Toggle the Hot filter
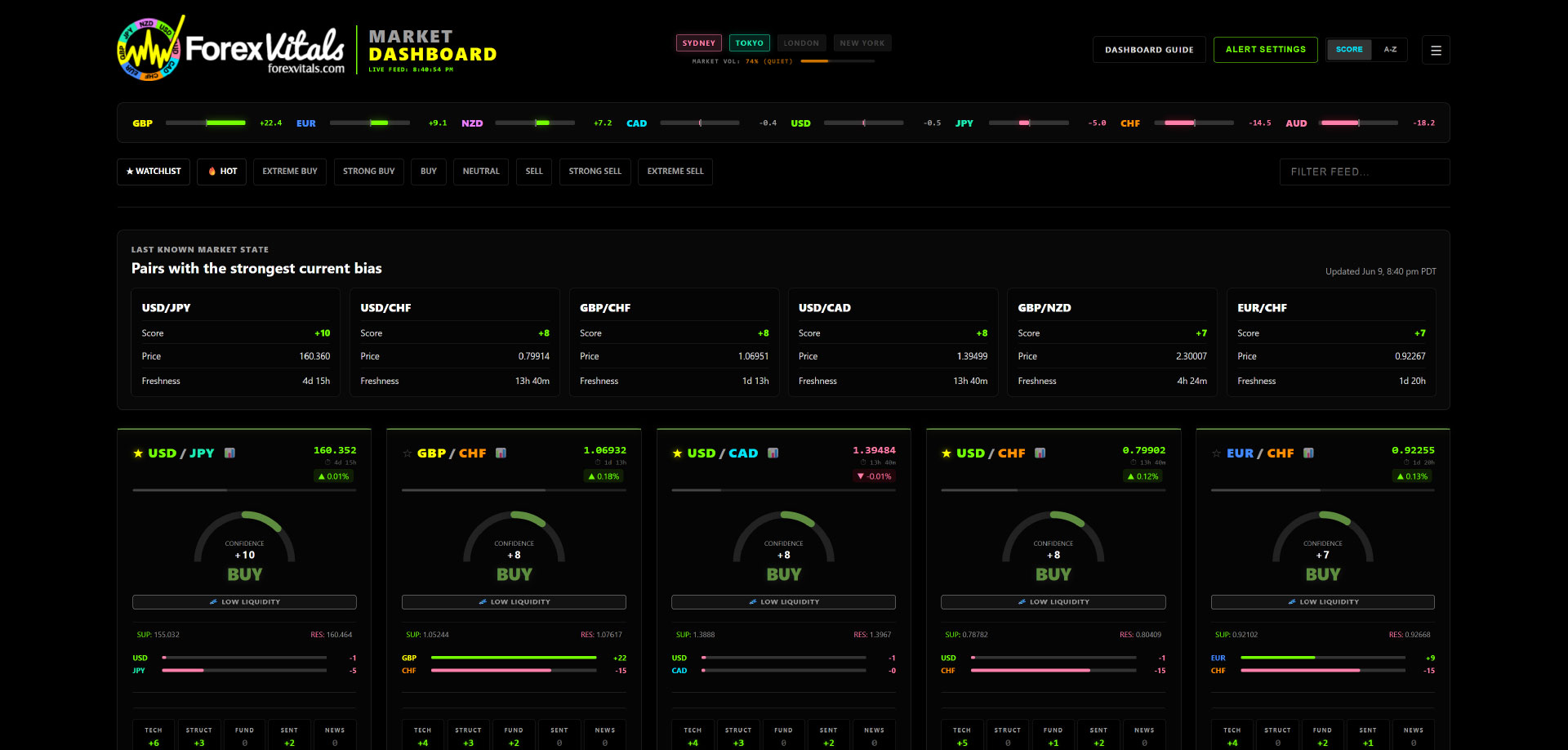 tap(221, 172)
